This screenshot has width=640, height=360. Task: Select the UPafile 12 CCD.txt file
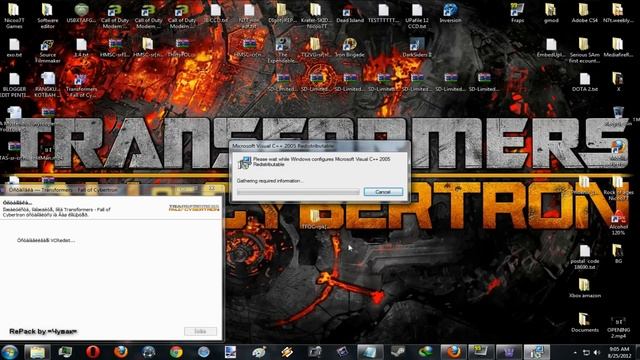(x=417, y=16)
